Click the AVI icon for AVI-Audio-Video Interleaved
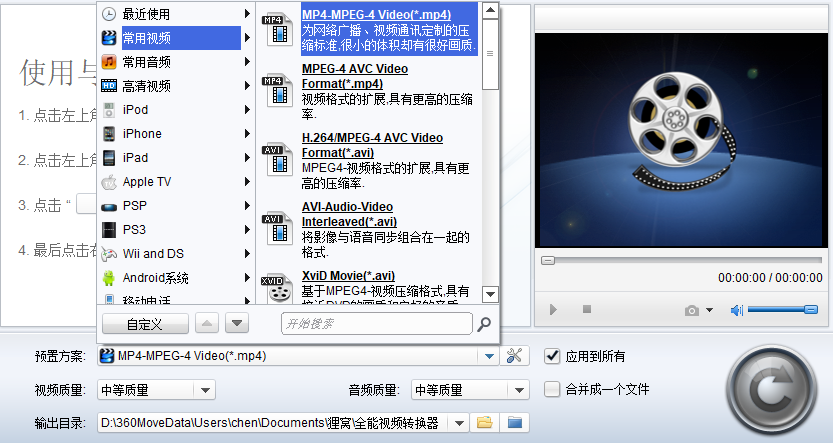 277,228
